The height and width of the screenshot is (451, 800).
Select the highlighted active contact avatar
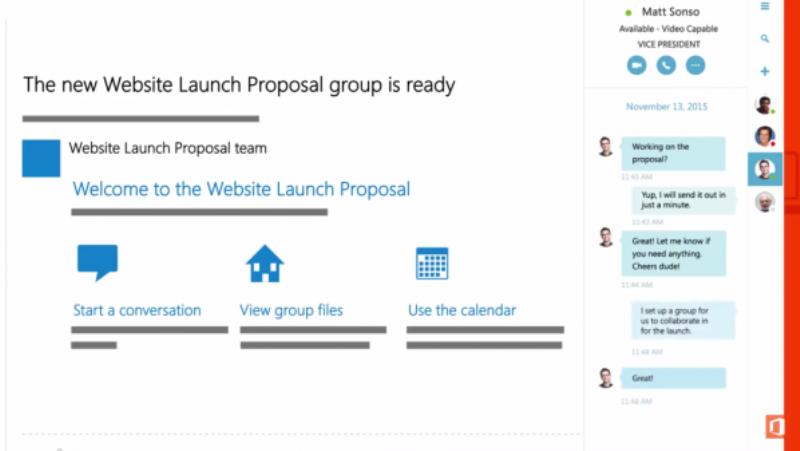[765, 169]
